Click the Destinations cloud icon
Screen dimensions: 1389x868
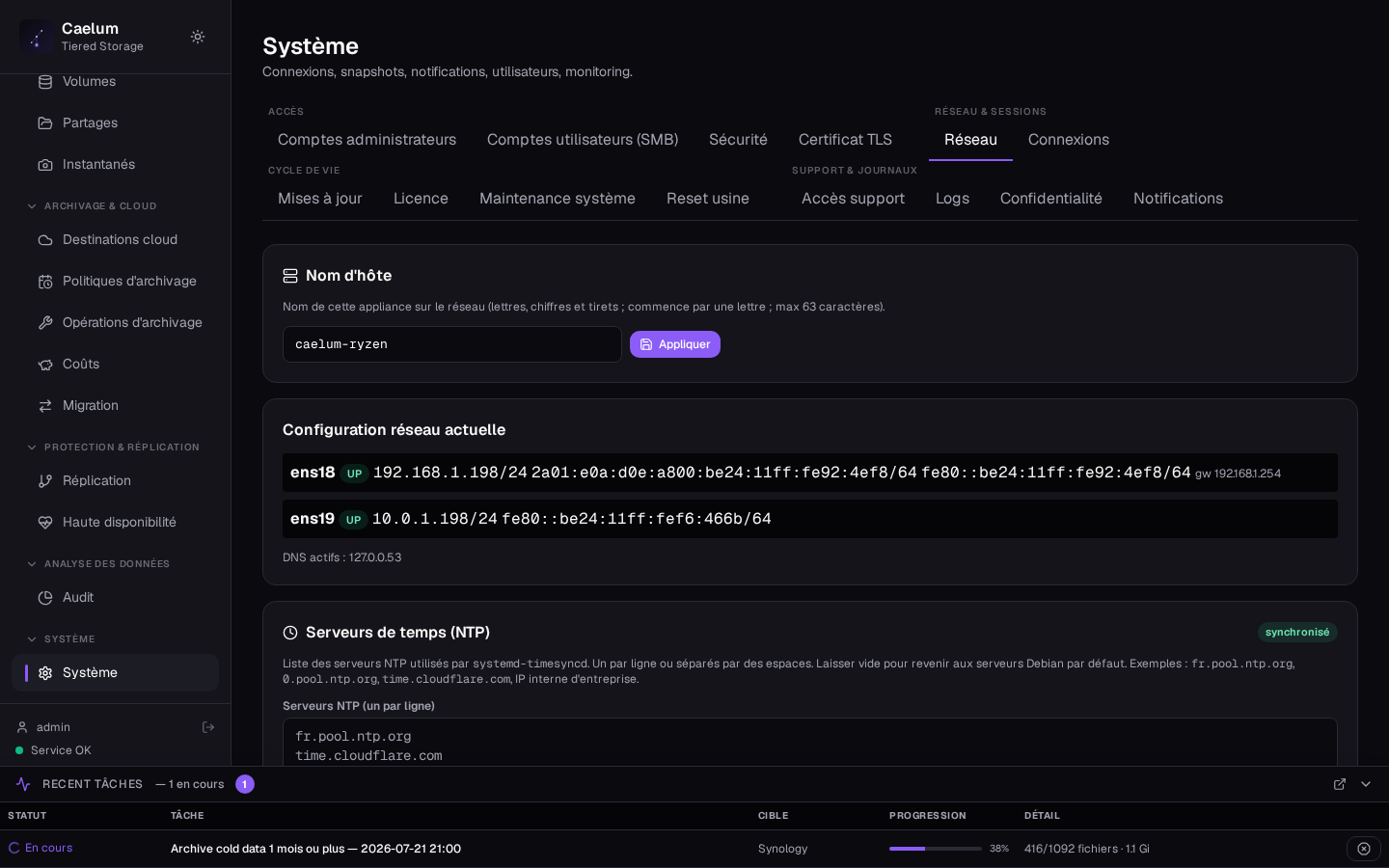point(45,240)
